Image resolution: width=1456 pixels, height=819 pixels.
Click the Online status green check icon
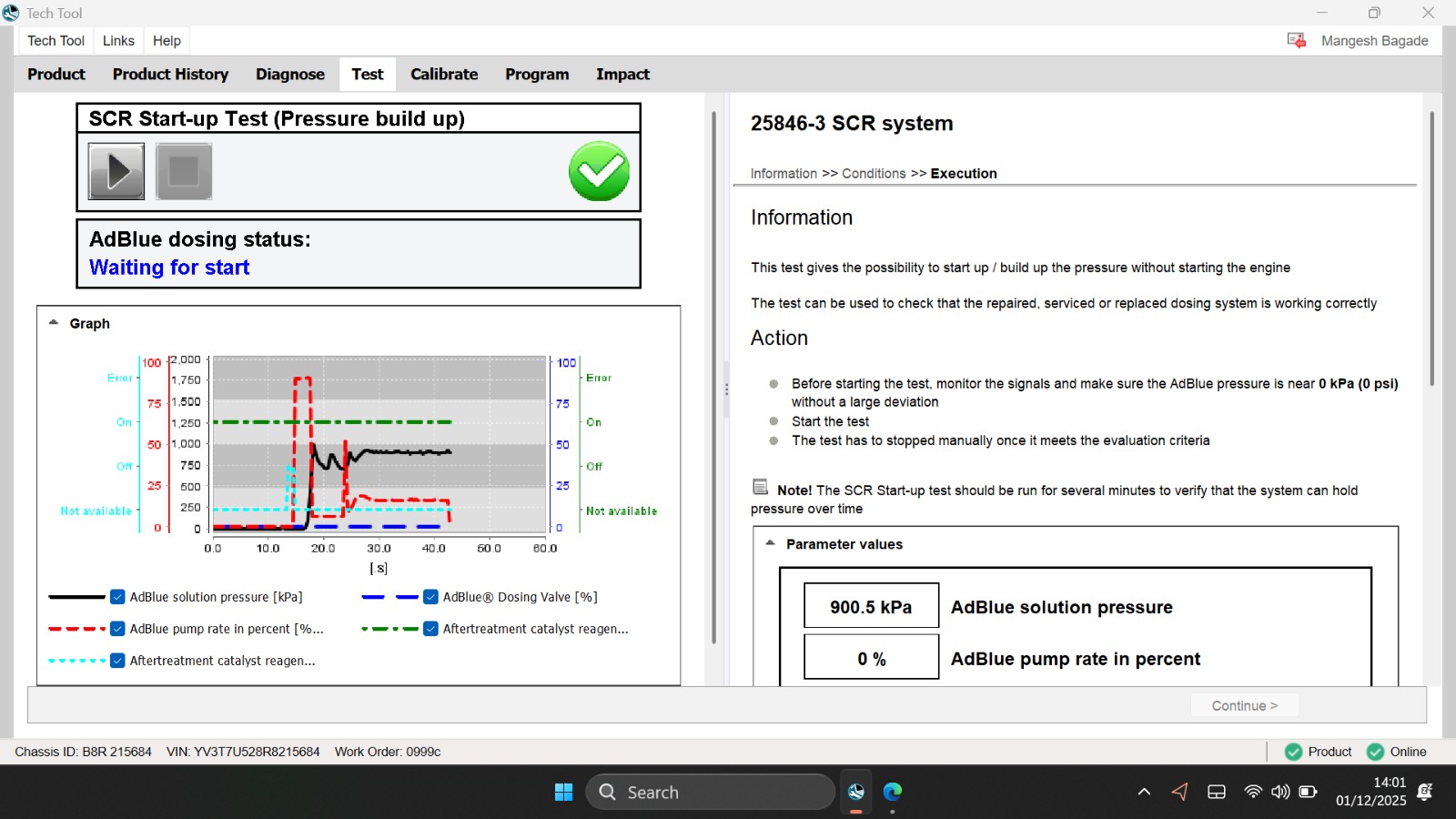pos(1375,752)
